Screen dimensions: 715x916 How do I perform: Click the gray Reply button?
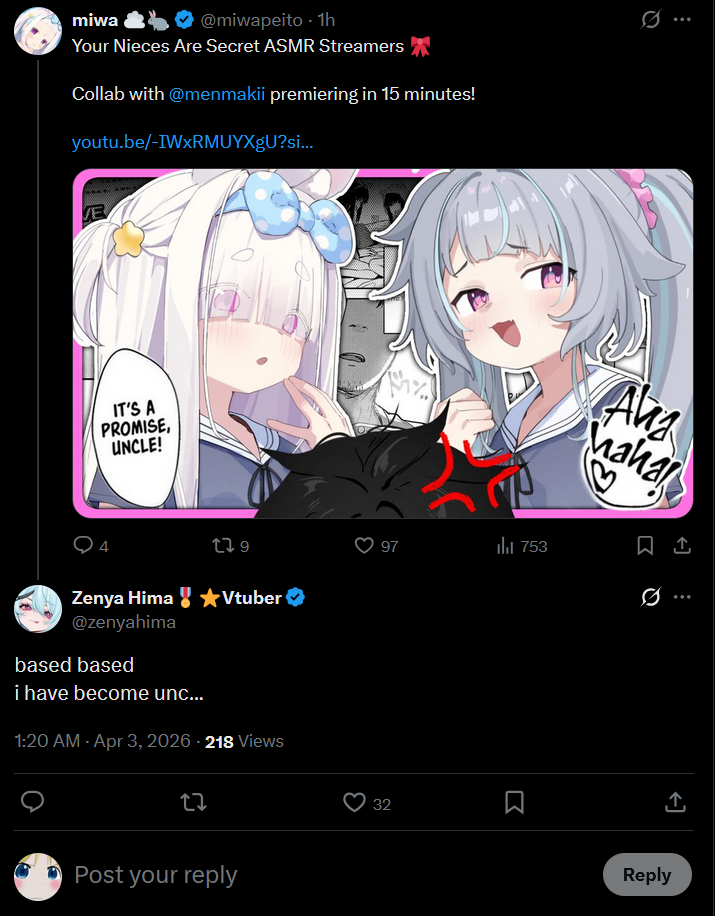(x=647, y=875)
